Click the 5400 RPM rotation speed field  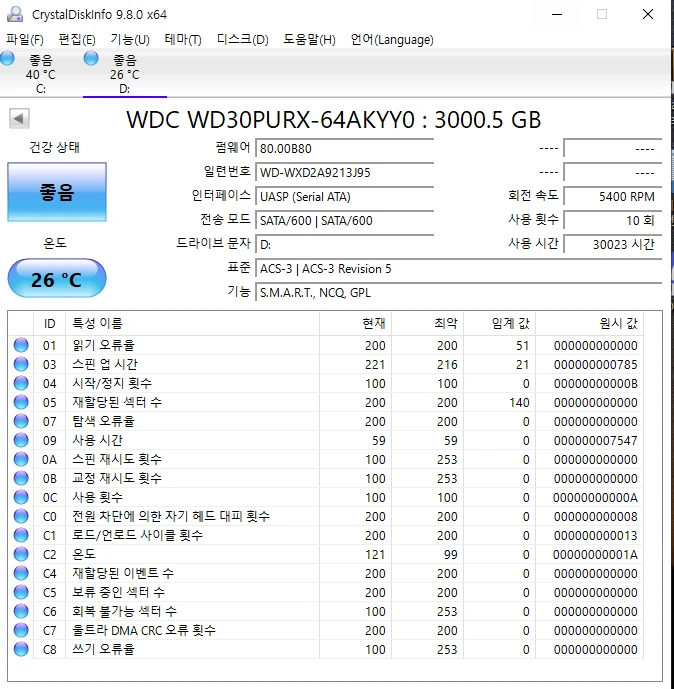point(613,196)
